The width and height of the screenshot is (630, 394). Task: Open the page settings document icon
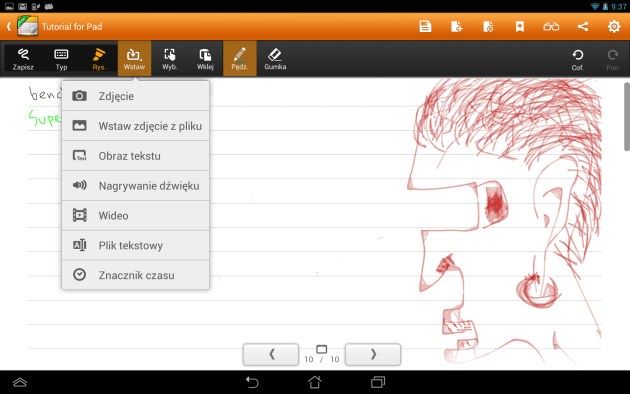pyautogui.click(x=488, y=27)
